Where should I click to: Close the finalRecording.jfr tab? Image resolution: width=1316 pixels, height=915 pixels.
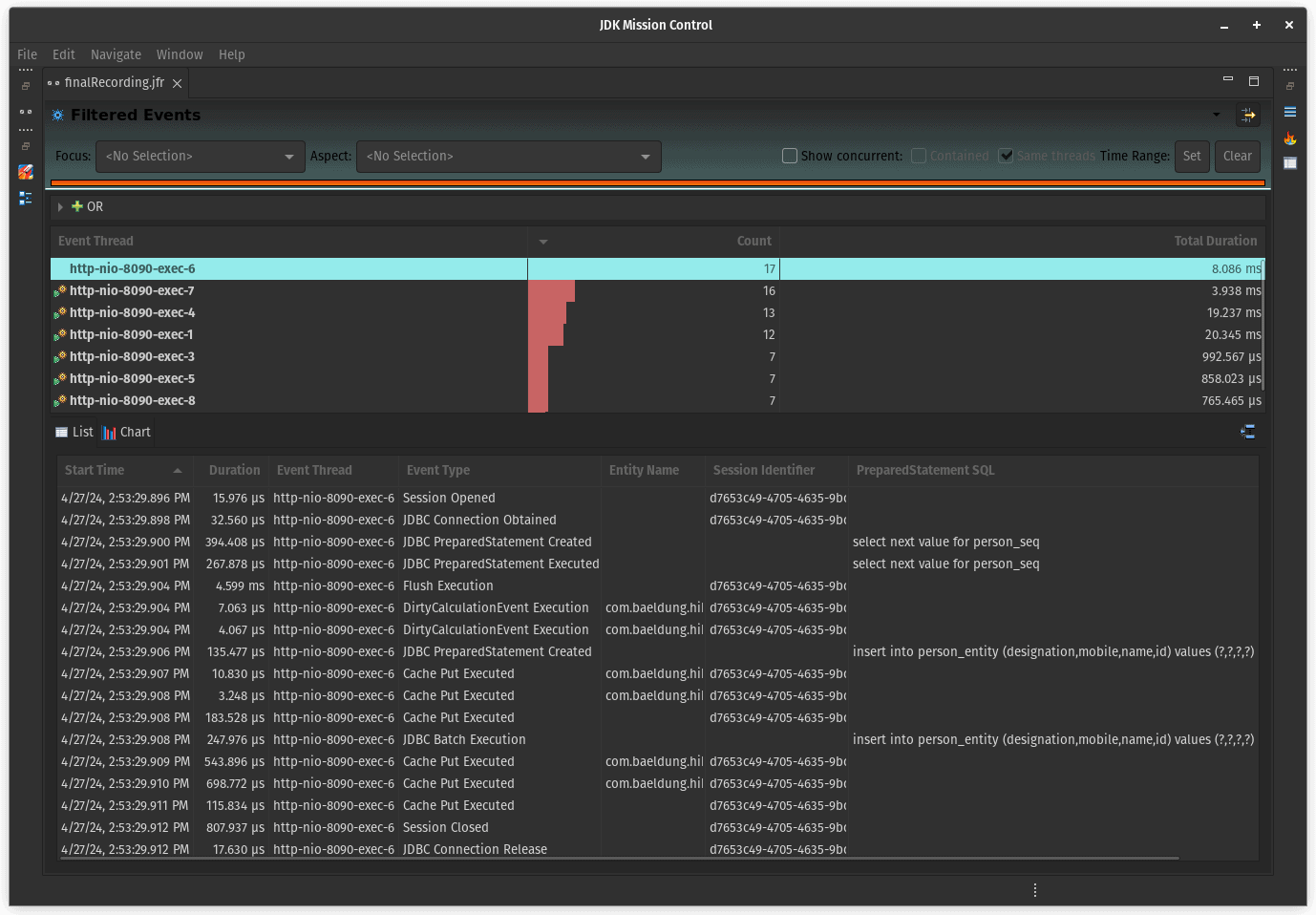coord(177,84)
